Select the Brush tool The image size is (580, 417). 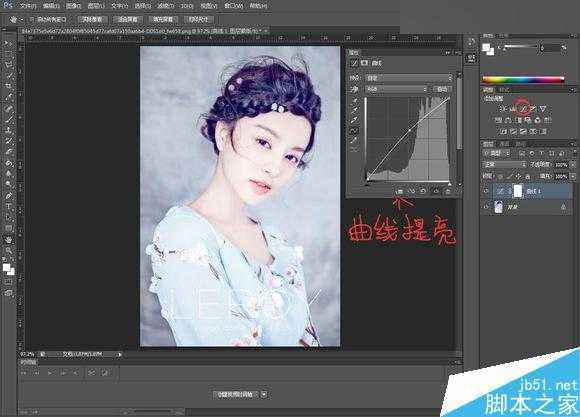pyautogui.click(x=8, y=119)
